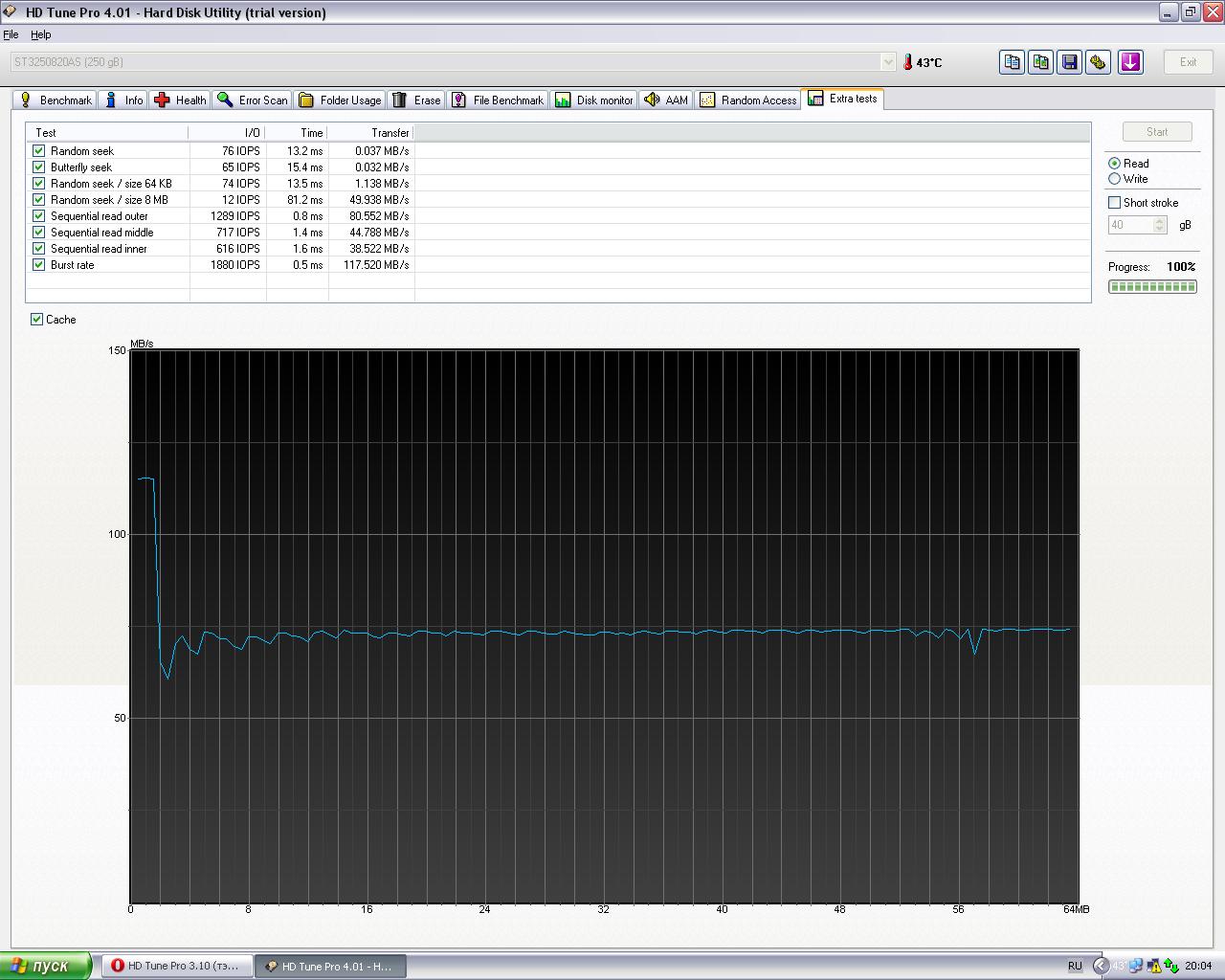
Task: Select the Read radio button
Action: click(x=1114, y=164)
